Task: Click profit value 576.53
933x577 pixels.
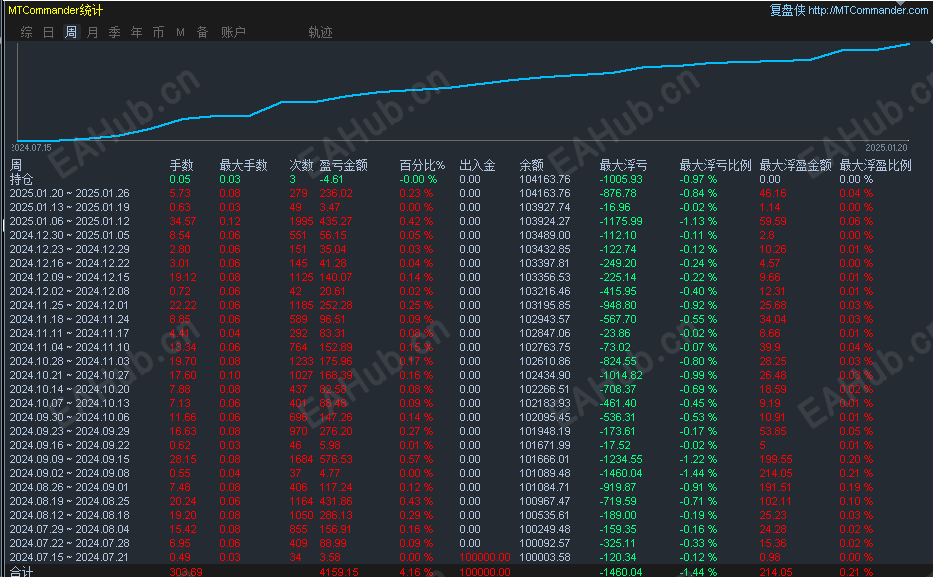Action: 336,459
